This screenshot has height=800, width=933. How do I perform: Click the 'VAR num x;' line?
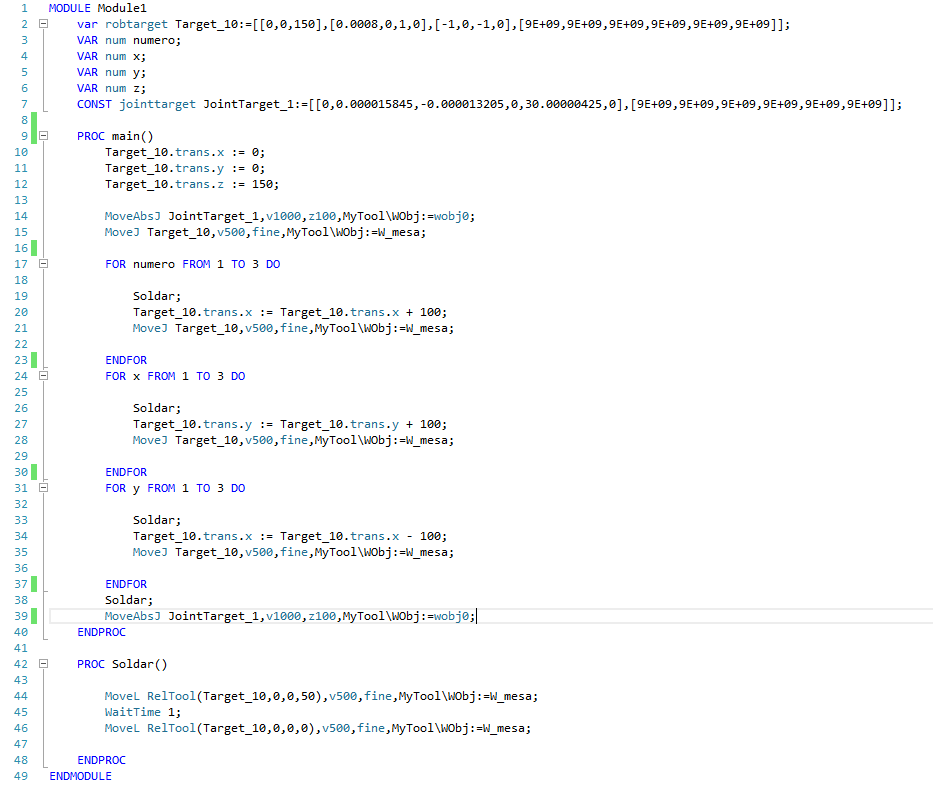(x=111, y=57)
